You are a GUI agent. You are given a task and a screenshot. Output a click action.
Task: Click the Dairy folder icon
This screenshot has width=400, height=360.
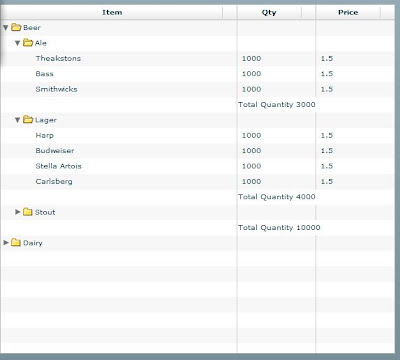(x=16, y=243)
